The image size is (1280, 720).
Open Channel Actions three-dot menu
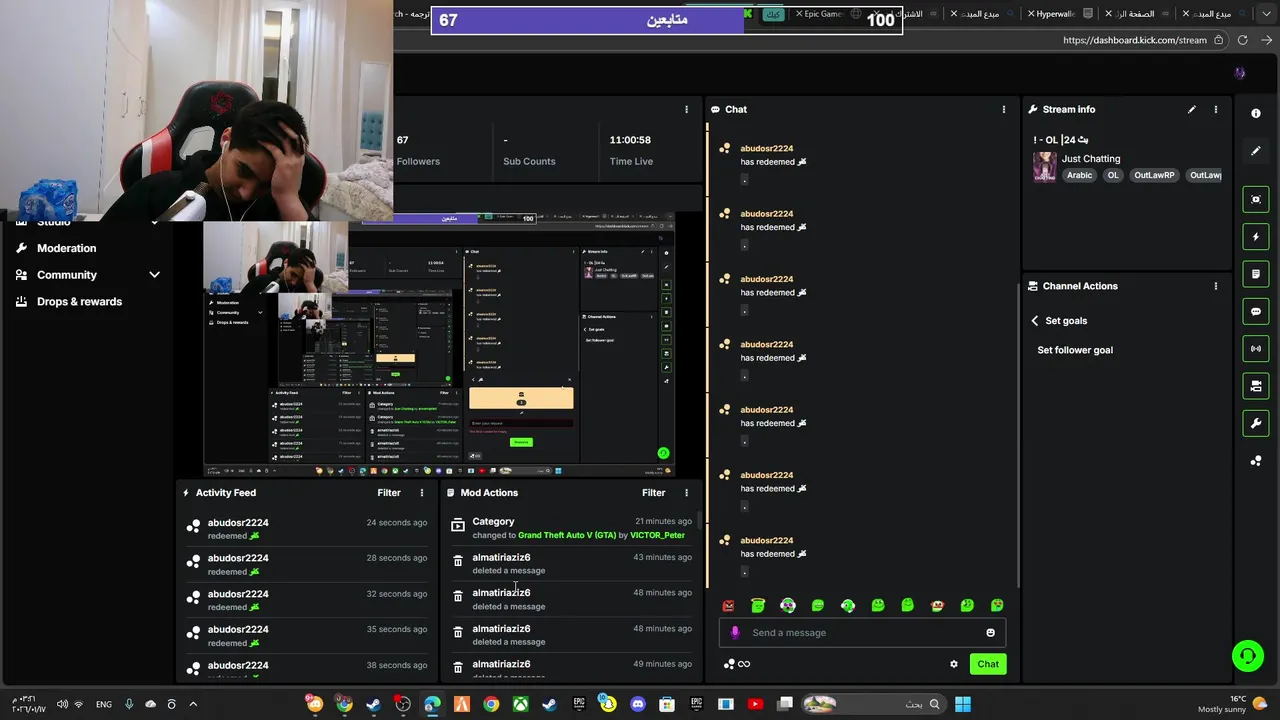1216,286
